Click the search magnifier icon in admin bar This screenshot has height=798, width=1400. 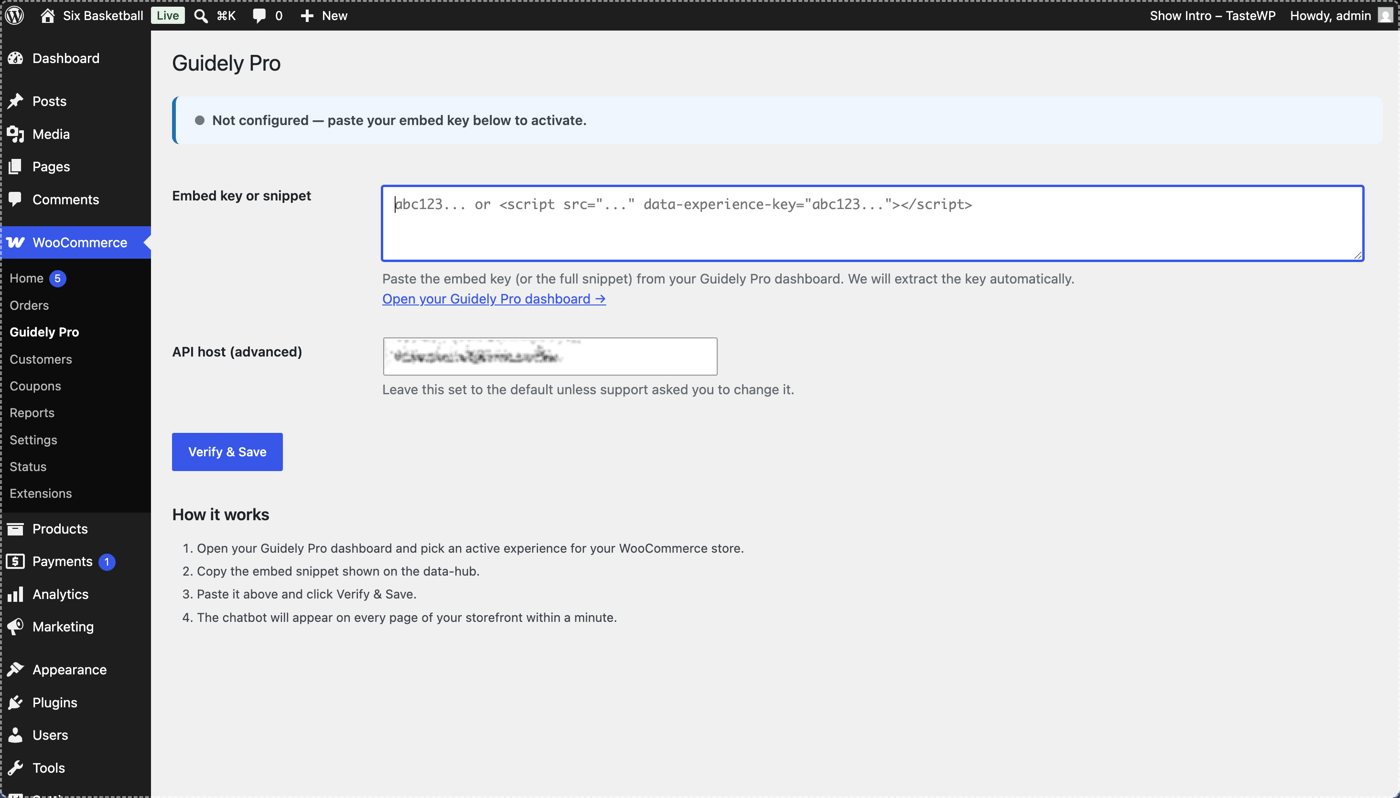pyautogui.click(x=201, y=15)
